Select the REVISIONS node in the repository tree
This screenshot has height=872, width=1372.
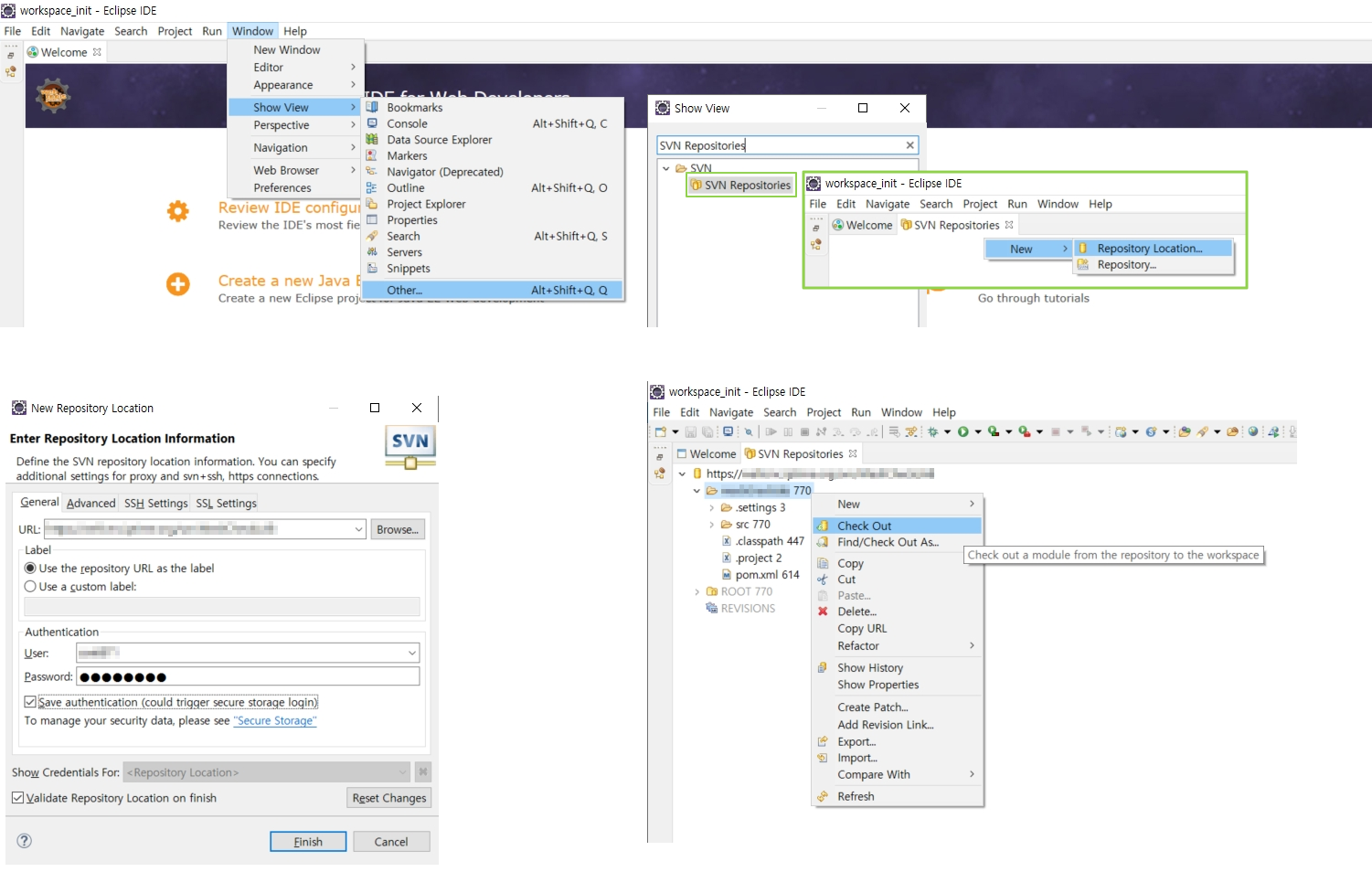click(x=740, y=609)
